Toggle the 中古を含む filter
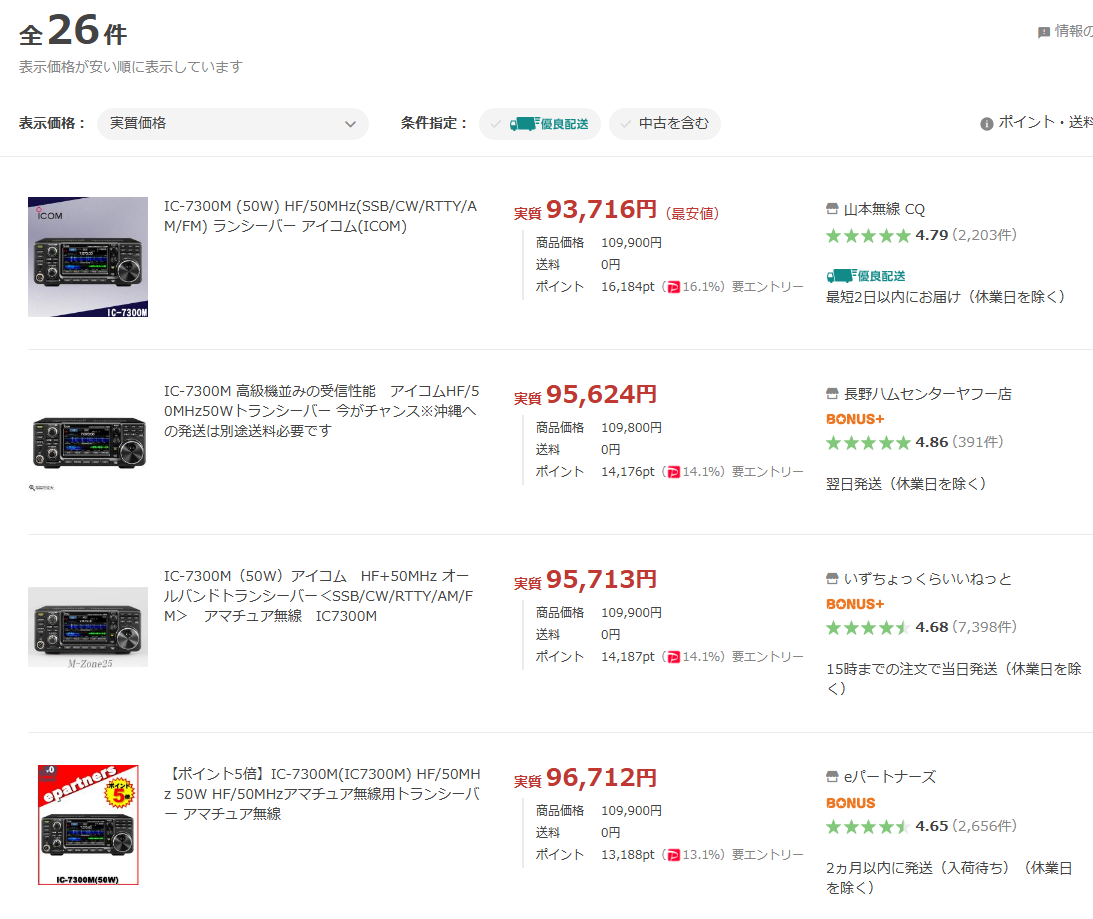 click(664, 124)
